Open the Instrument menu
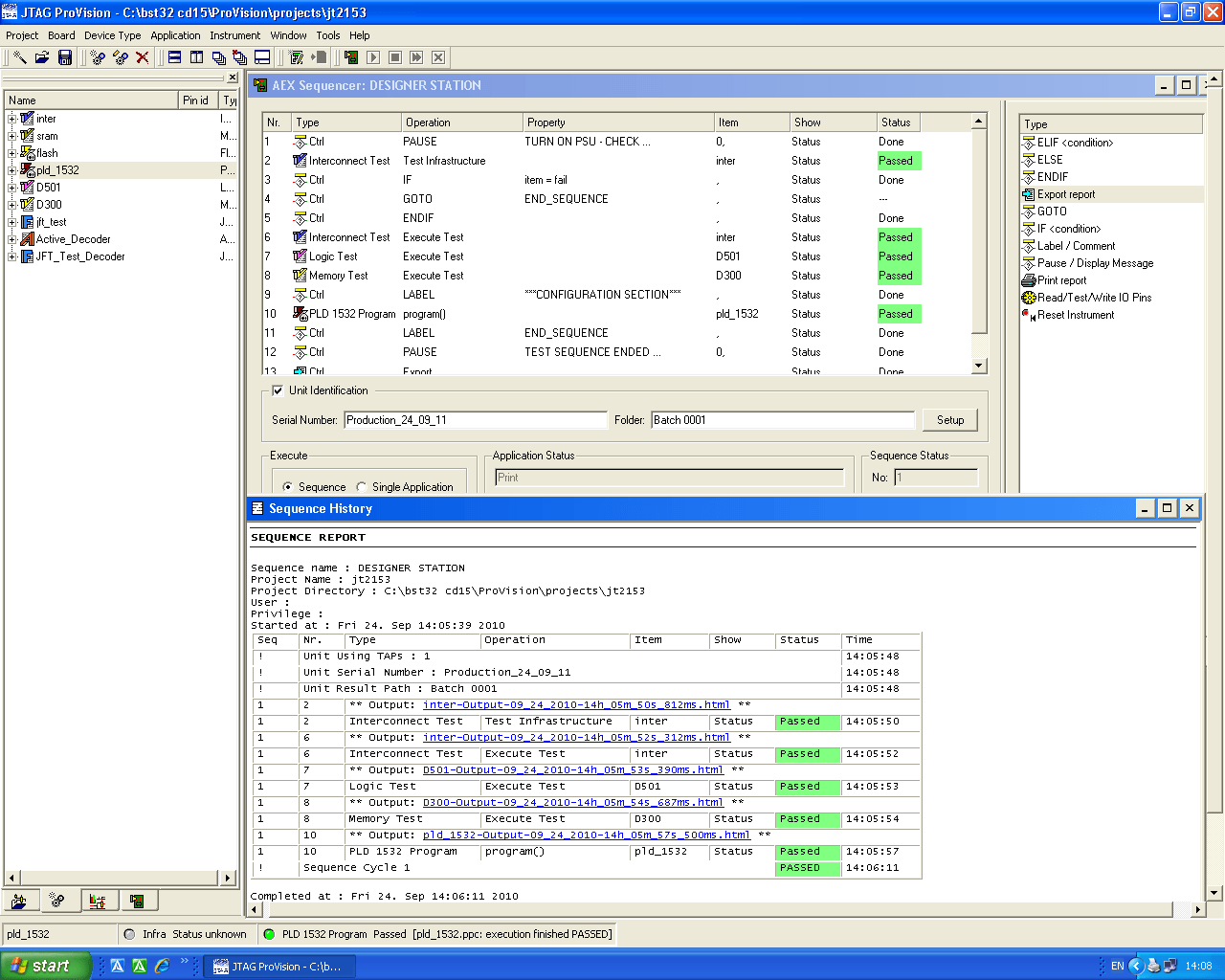 (234, 35)
